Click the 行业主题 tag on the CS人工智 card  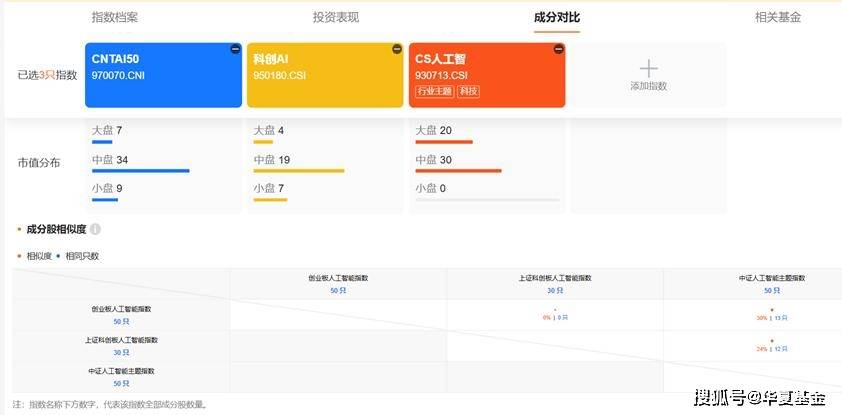pos(434,91)
